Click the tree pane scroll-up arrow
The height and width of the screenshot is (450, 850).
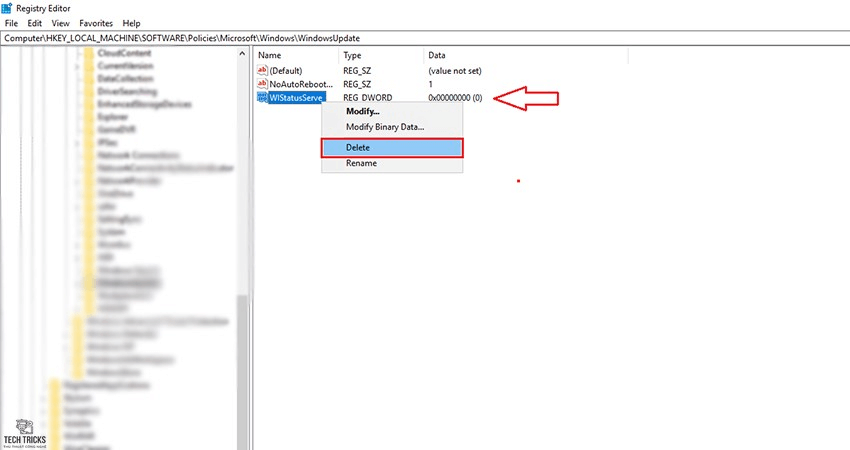[x=242, y=54]
